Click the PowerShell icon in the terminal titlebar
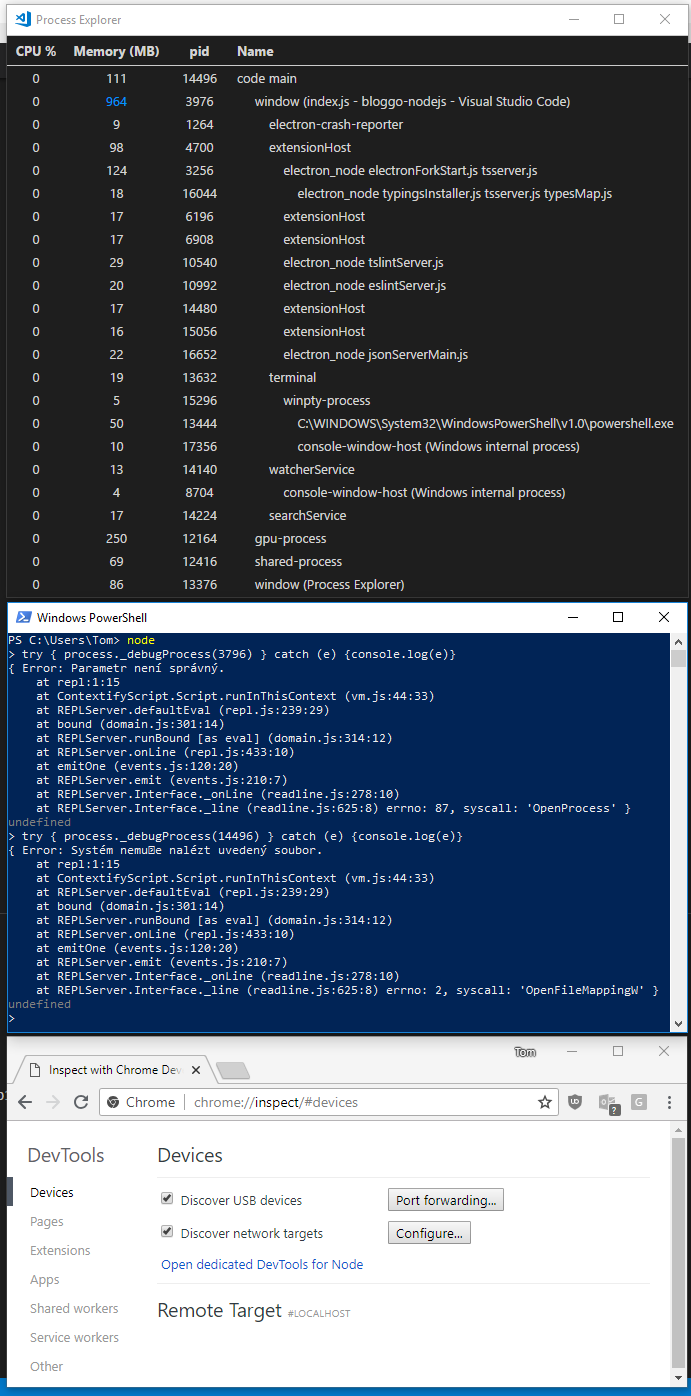This screenshot has width=691, height=1396. pos(22,617)
